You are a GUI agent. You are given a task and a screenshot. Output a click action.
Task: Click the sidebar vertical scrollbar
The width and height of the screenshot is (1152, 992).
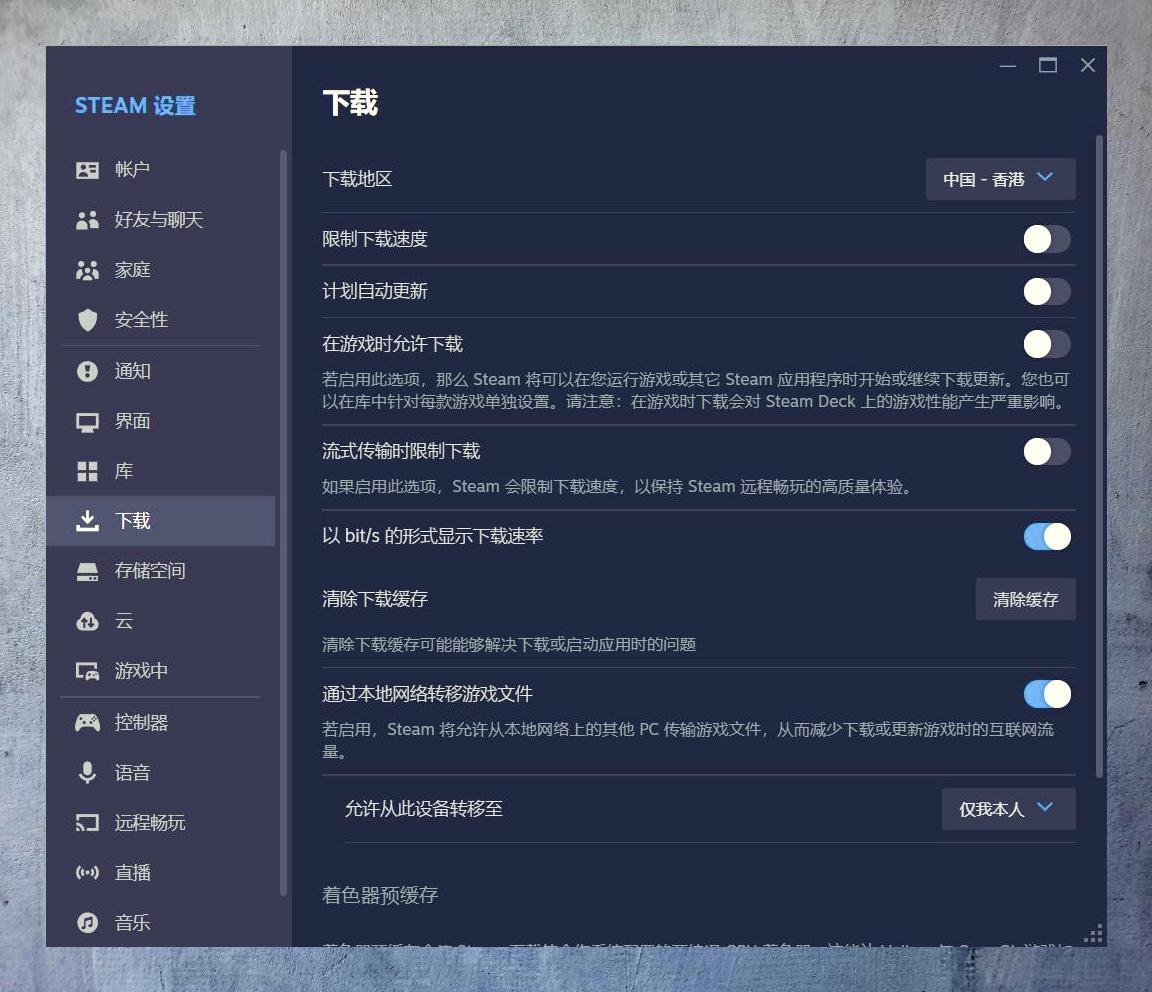(283, 522)
